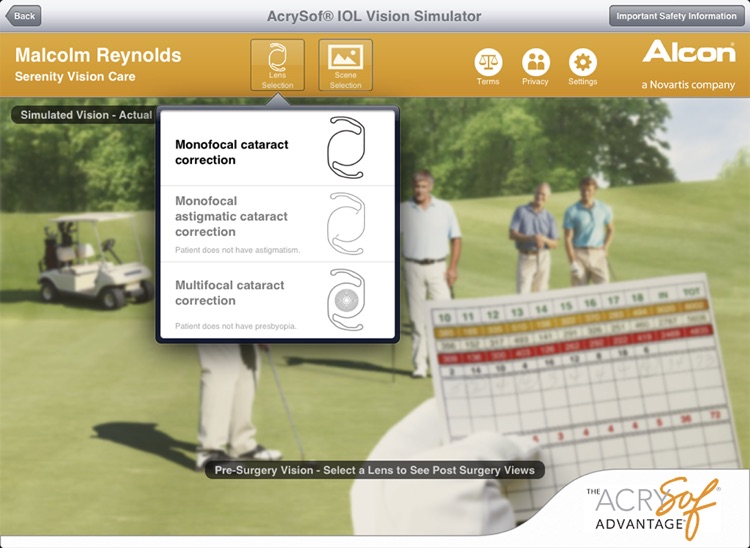Open the Privacy icon
The width and height of the screenshot is (750, 548).
(535, 62)
